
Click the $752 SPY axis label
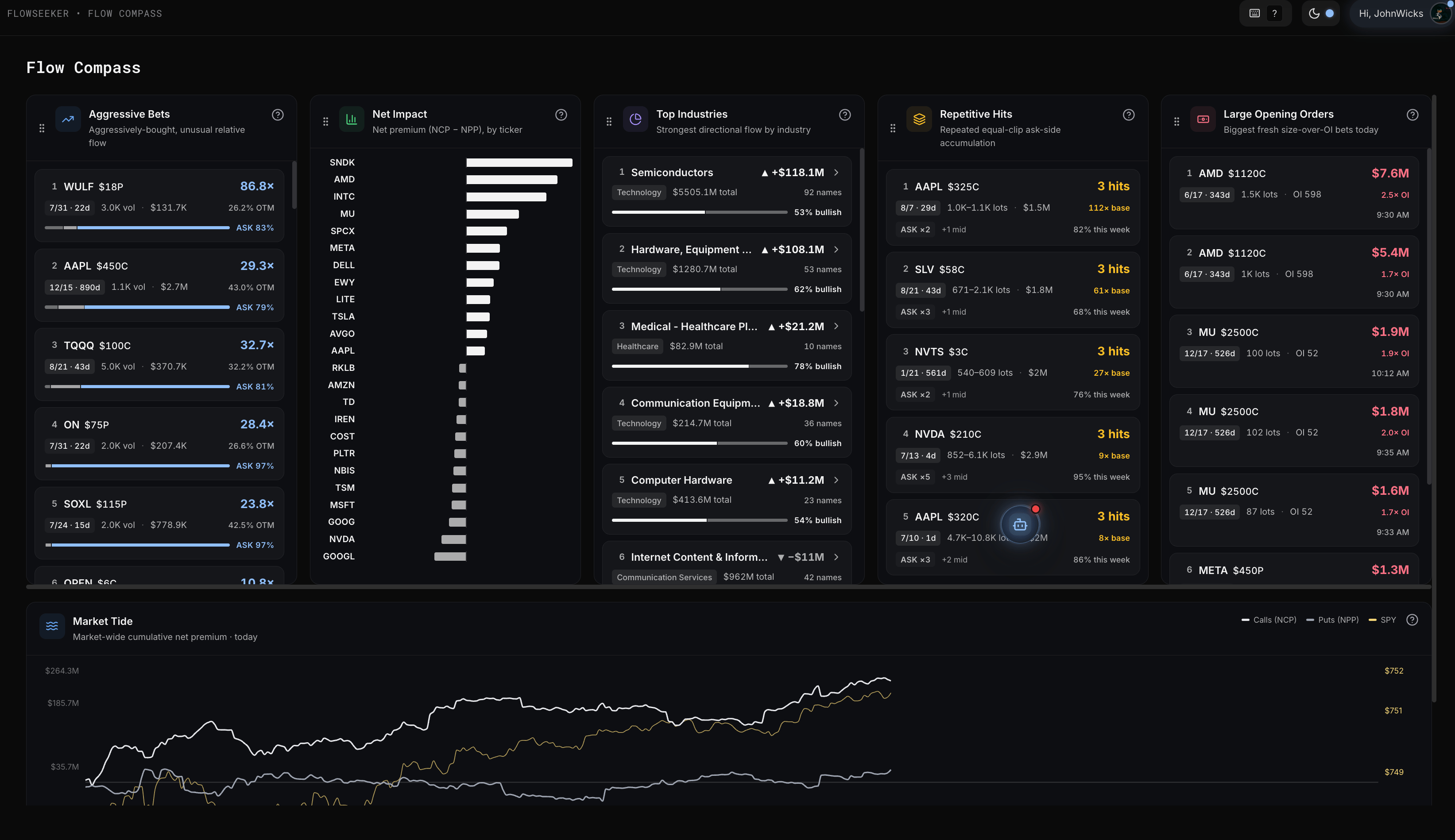(x=1394, y=670)
